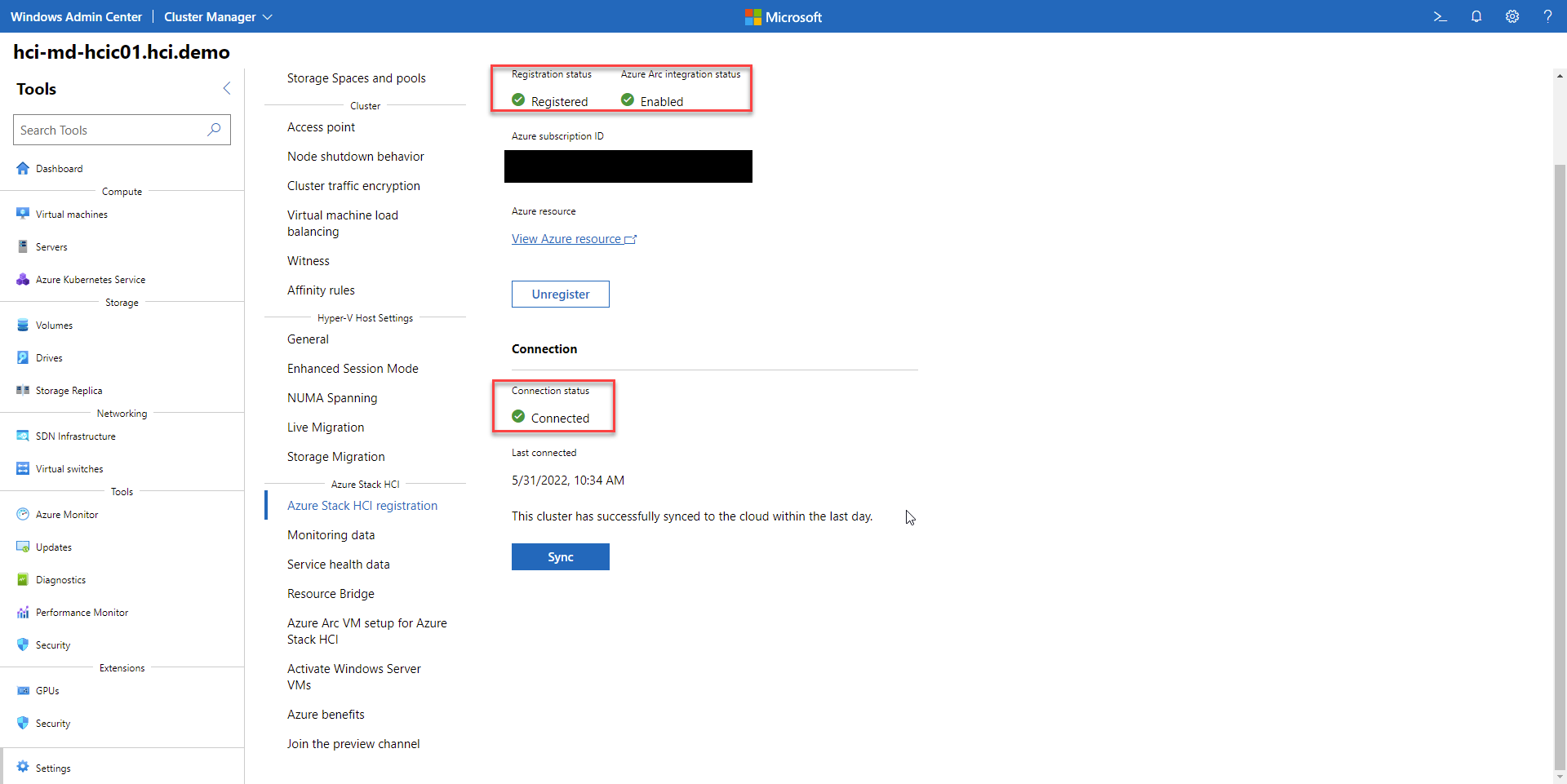Open the Azure Monitor icon
This screenshot has width=1567, height=784.
tap(23, 514)
